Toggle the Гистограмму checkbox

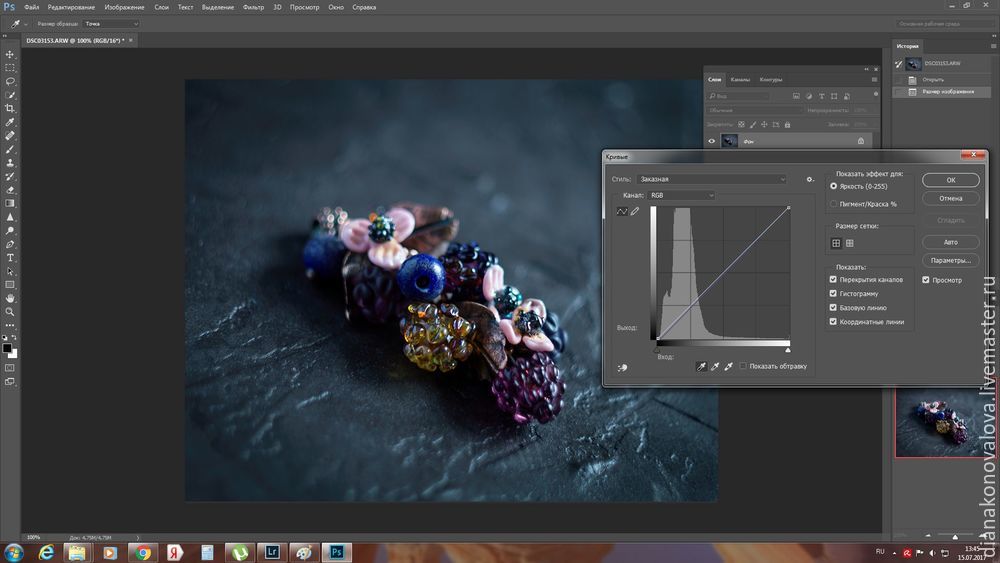pyautogui.click(x=833, y=294)
